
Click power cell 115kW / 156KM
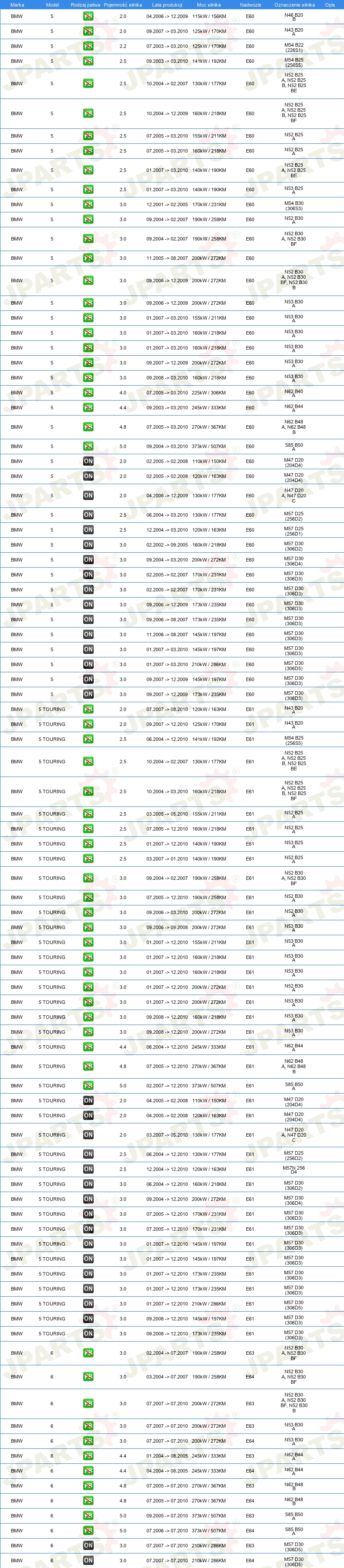[209, 16]
